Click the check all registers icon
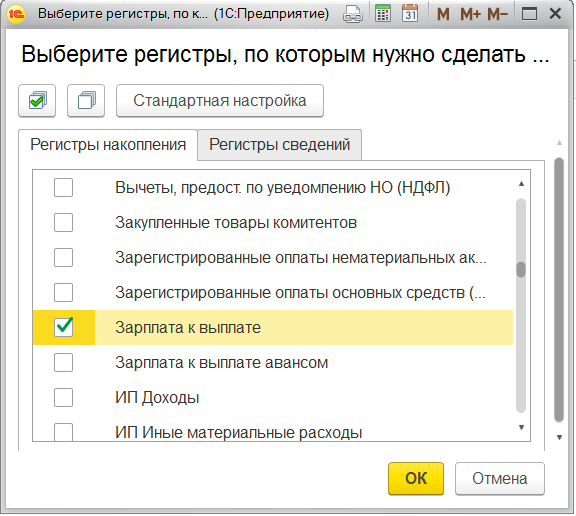The height and width of the screenshot is (516, 576). point(37,101)
